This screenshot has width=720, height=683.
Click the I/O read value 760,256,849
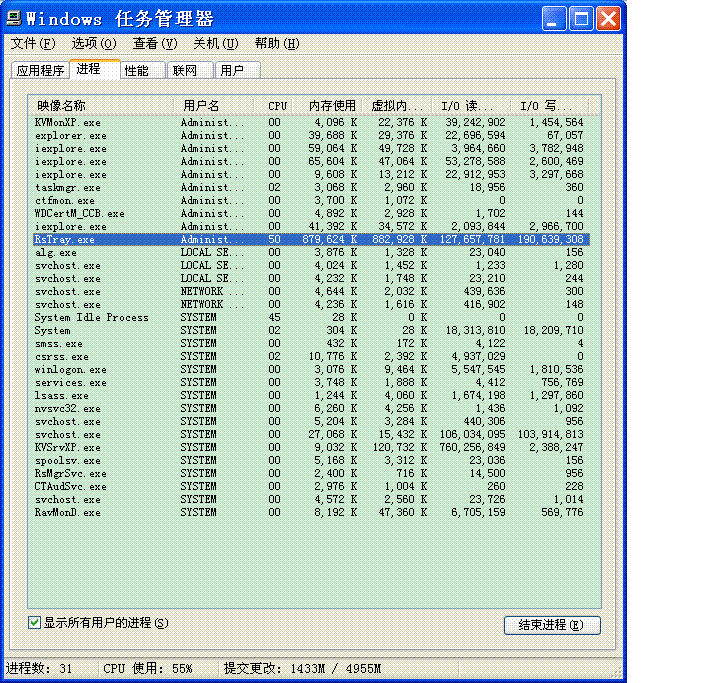[x=472, y=447]
